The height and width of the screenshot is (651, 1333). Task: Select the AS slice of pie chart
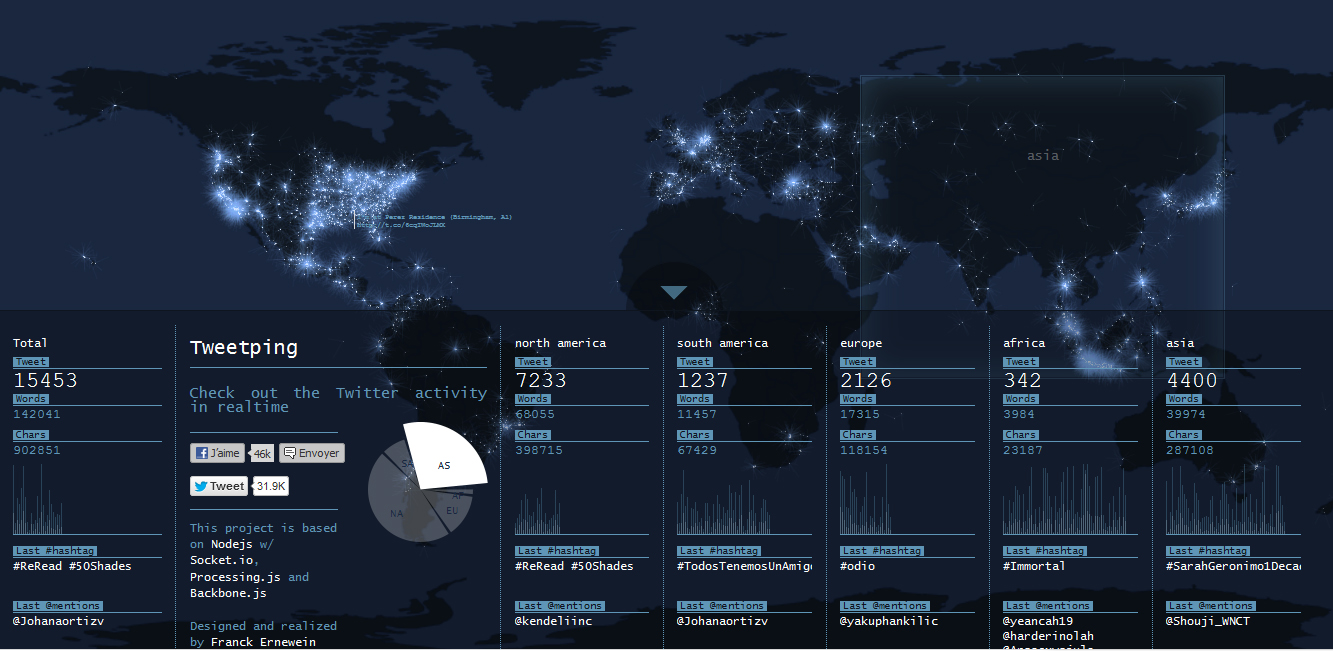(446, 459)
